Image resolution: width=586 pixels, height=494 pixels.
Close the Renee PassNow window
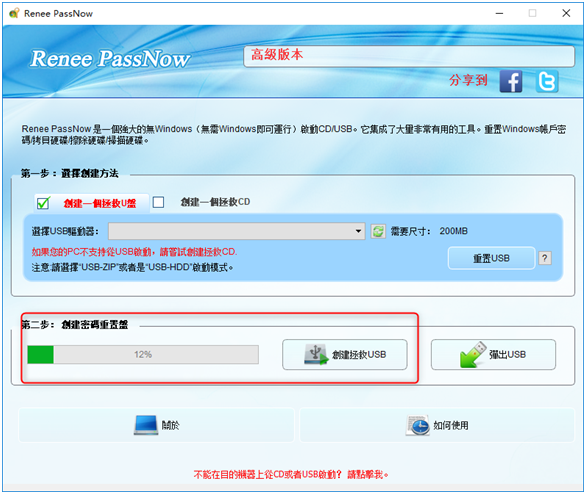coord(566,13)
